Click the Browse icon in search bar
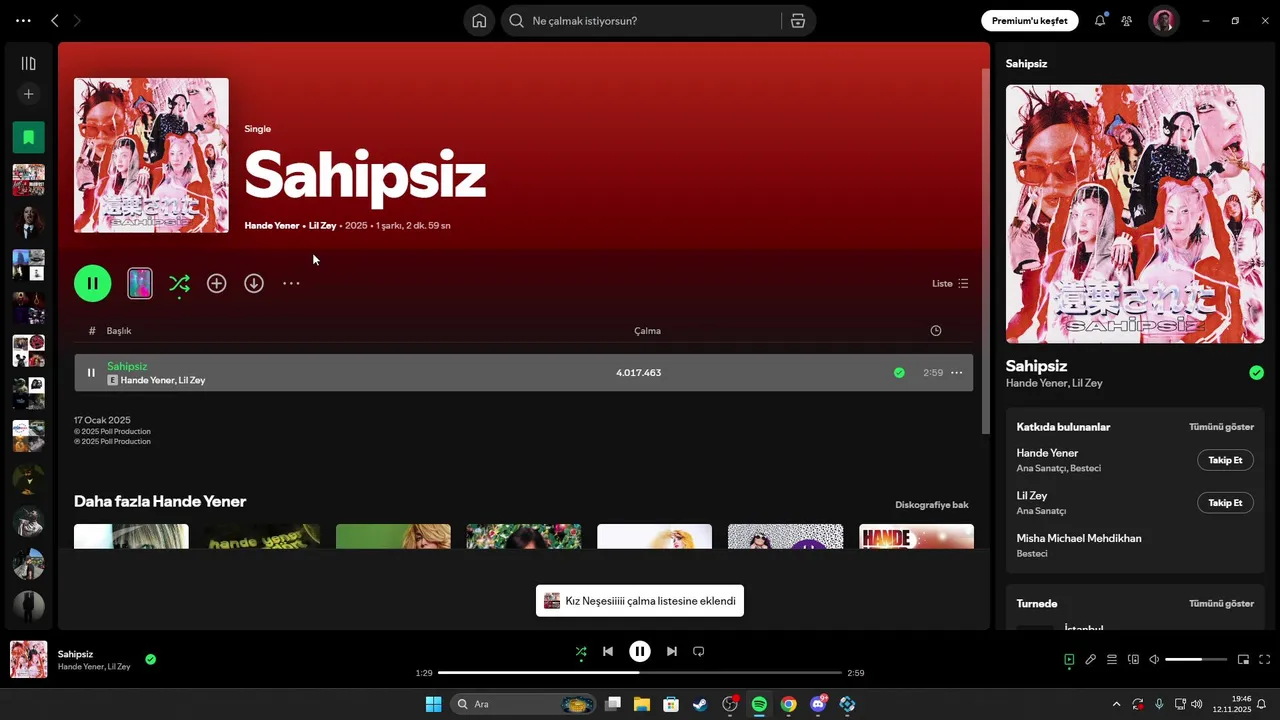 coord(797,20)
